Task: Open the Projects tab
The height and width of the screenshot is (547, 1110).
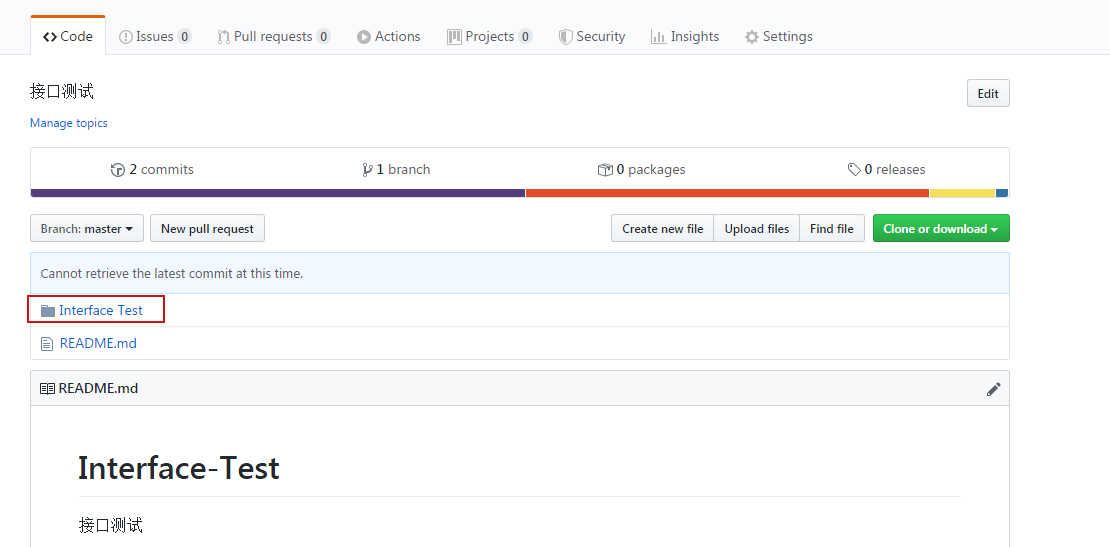Action: coord(490,36)
